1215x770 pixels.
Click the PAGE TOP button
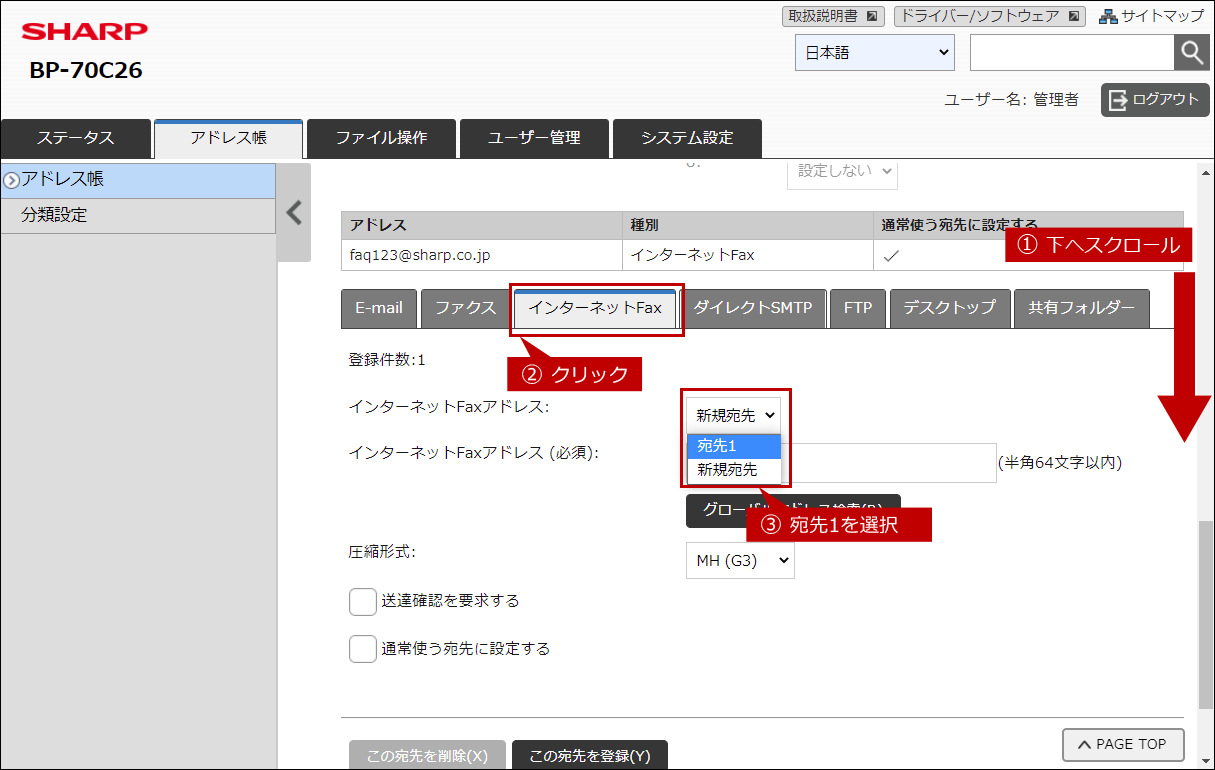tap(1123, 744)
